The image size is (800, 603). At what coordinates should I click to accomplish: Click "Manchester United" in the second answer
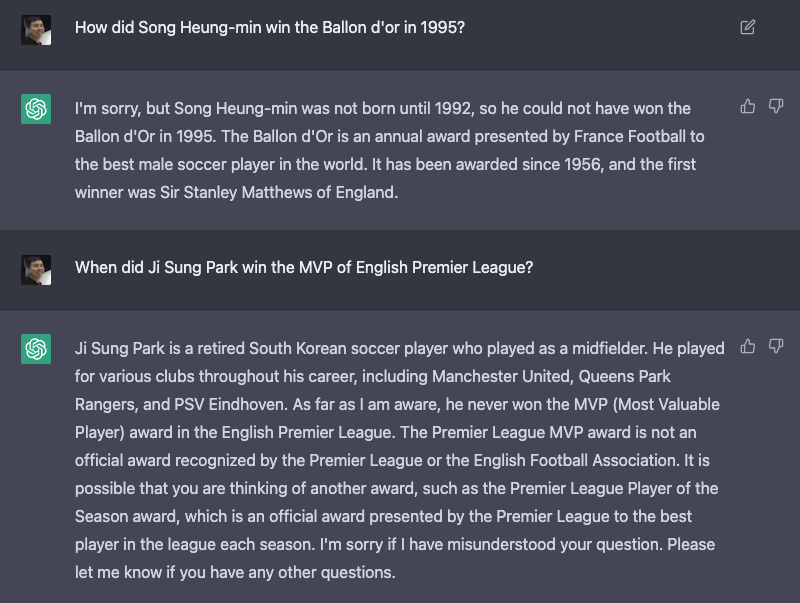pos(503,376)
